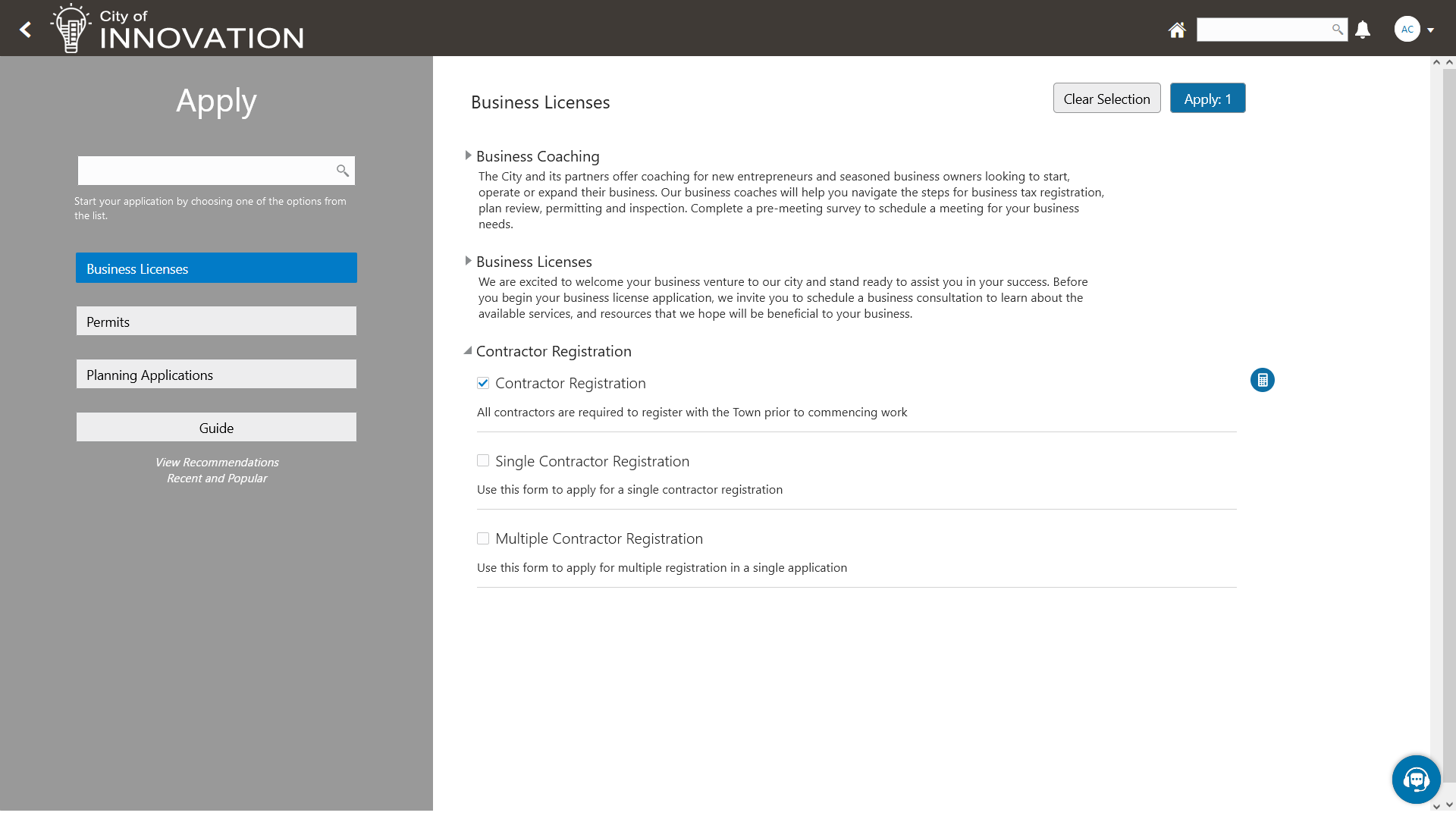The height and width of the screenshot is (819, 1456).
Task: Collapse the Contractor Registration section
Action: (467, 350)
